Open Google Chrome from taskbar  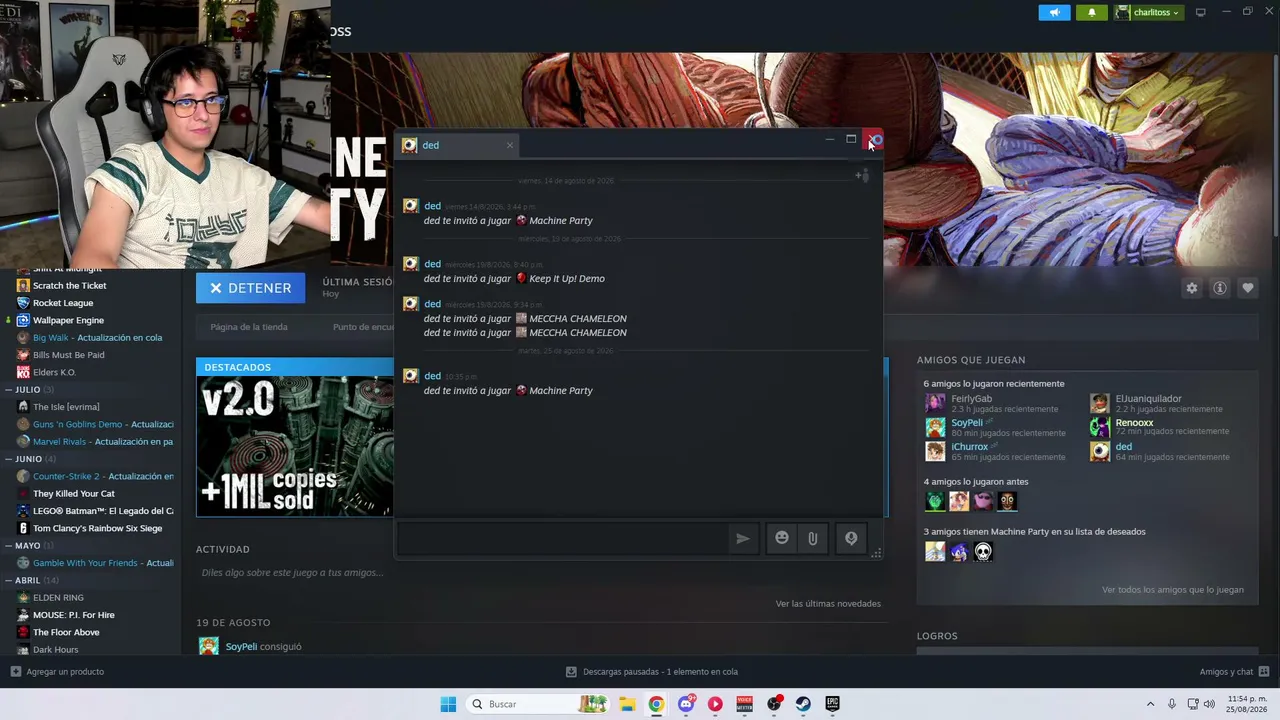(x=656, y=704)
